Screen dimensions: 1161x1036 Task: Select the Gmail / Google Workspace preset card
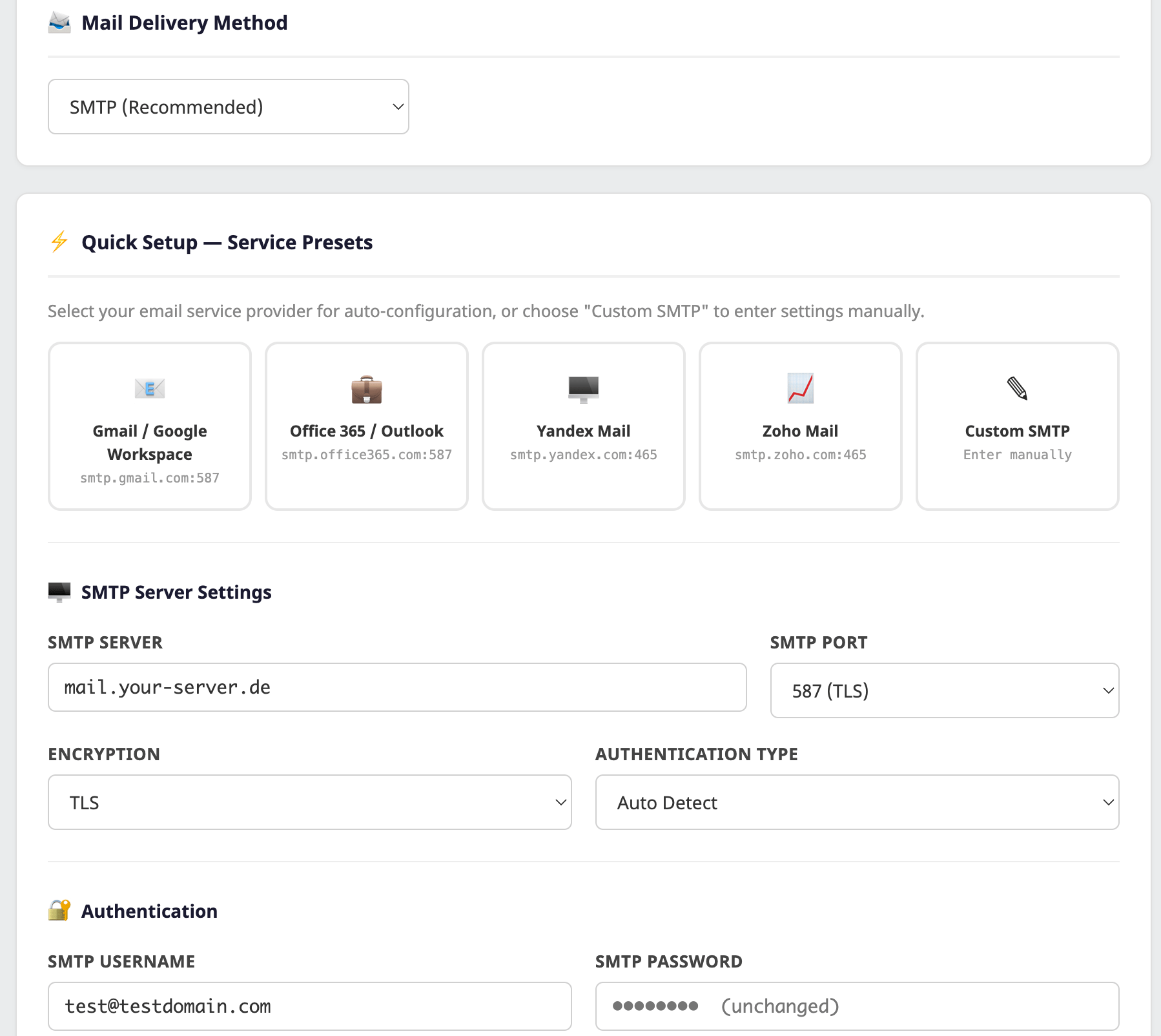pyautogui.click(x=149, y=426)
